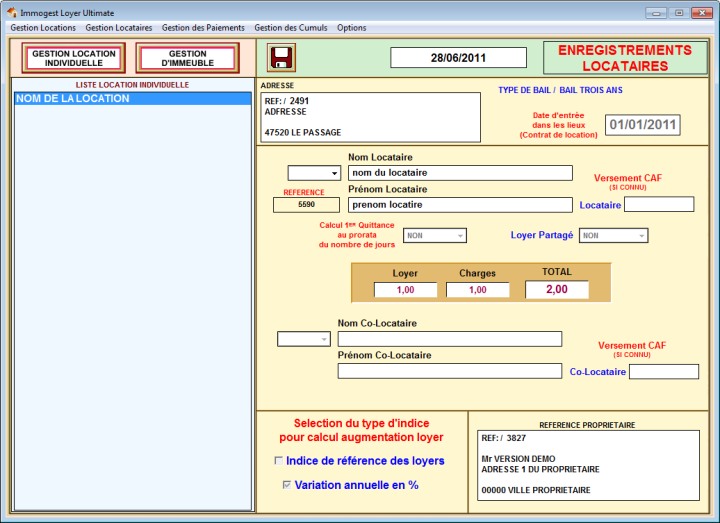Click the Charges amount field
Viewport: 720px width, 523px height.
[477, 290]
